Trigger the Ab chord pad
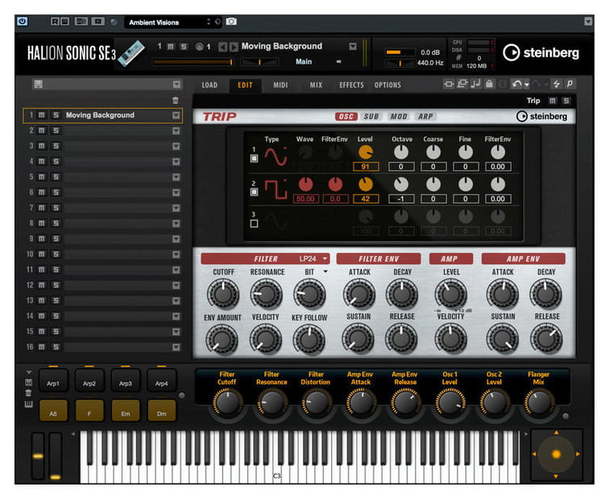 pos(53,412)
